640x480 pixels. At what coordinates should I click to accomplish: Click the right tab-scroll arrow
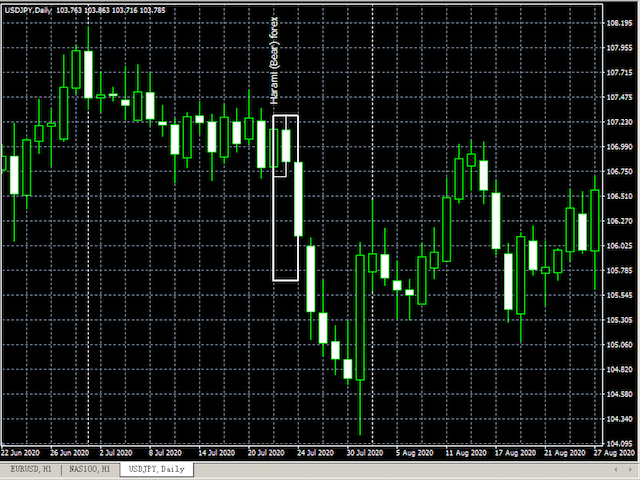click(x=631, y=470)
